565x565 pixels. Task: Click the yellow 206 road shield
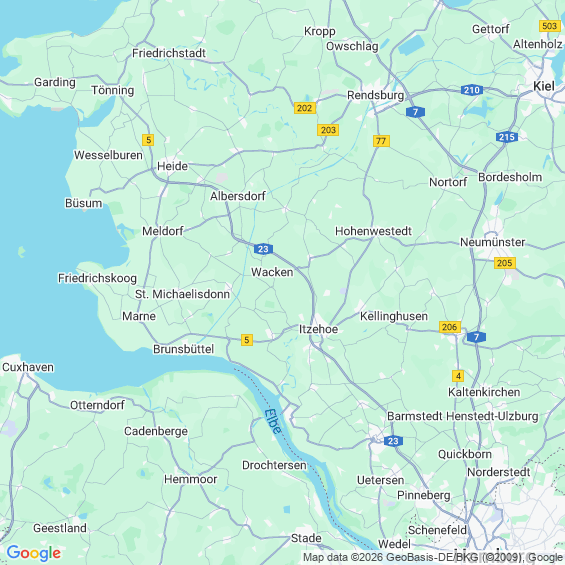[450, 327]
